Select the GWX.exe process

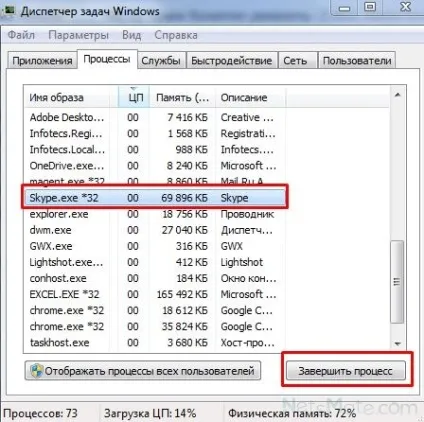(x=155, y=246)
